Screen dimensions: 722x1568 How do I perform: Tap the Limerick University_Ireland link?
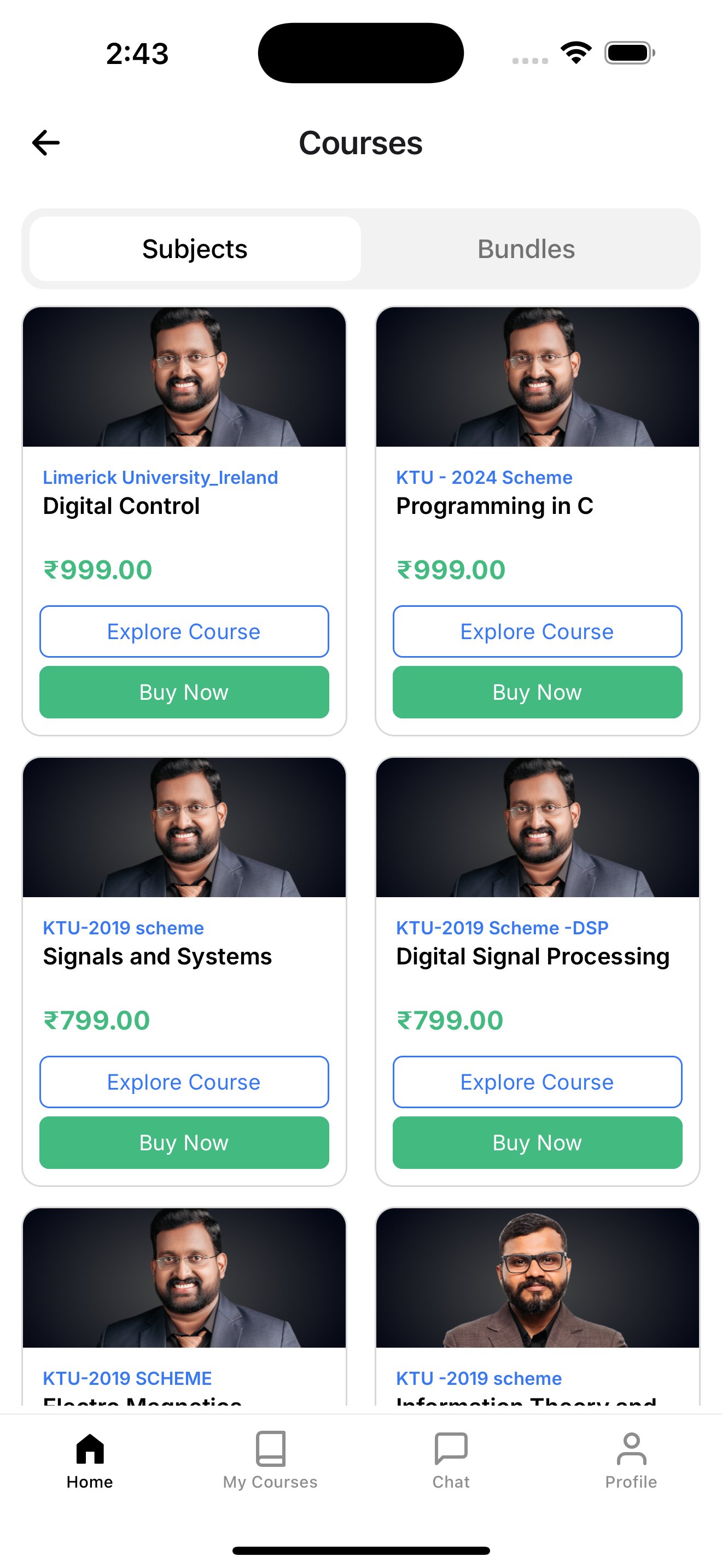point(160,477)
